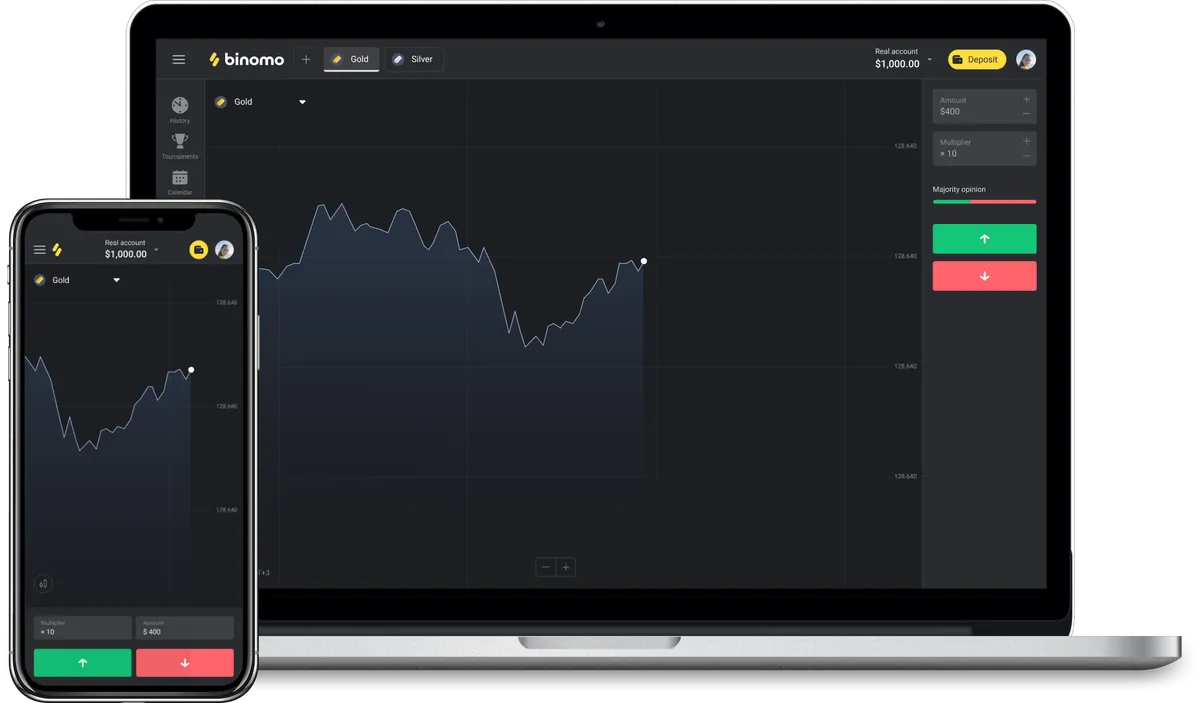
Task: Switch to the Silver tab
Action: pos(414,60)
